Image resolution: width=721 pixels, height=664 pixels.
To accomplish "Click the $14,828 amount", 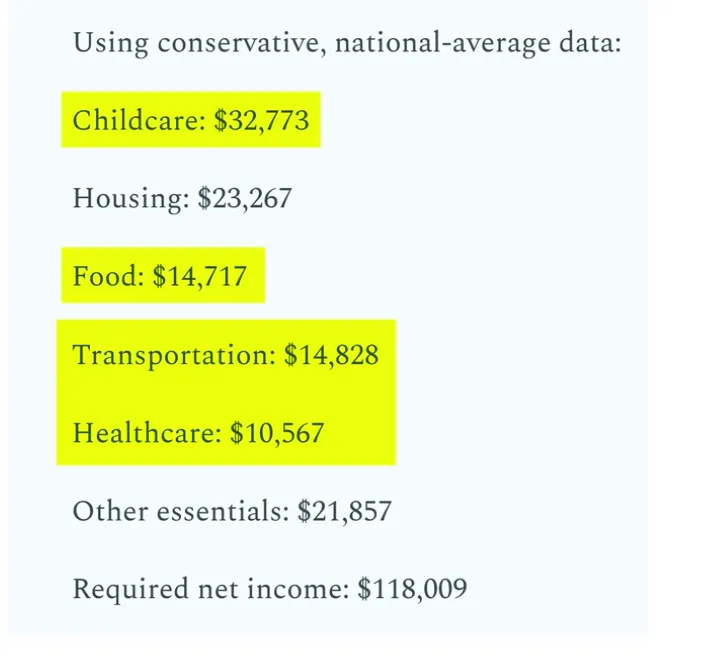I will pos(332,355).
